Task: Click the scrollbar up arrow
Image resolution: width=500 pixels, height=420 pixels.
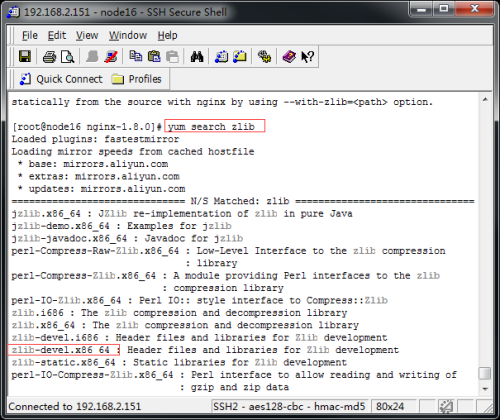Action: point(485,99)
